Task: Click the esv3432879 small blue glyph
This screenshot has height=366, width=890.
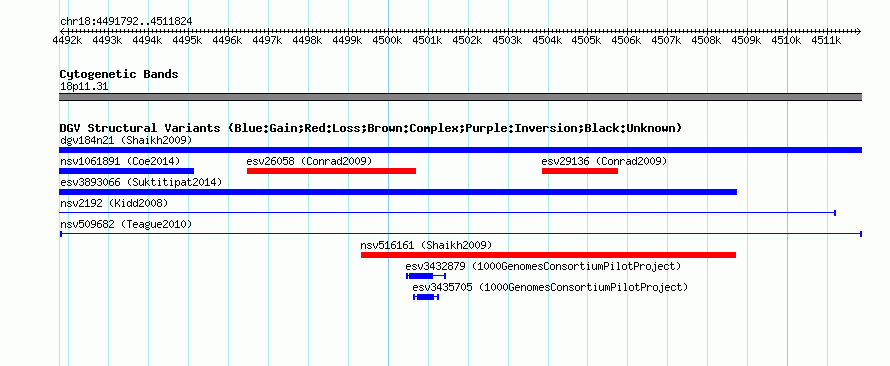Action: pyautogui.click(x=426, y=276)
